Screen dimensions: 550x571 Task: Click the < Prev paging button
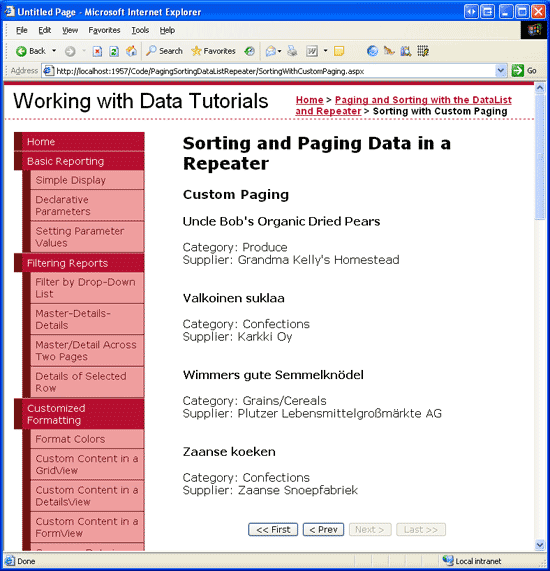(323, 529)
